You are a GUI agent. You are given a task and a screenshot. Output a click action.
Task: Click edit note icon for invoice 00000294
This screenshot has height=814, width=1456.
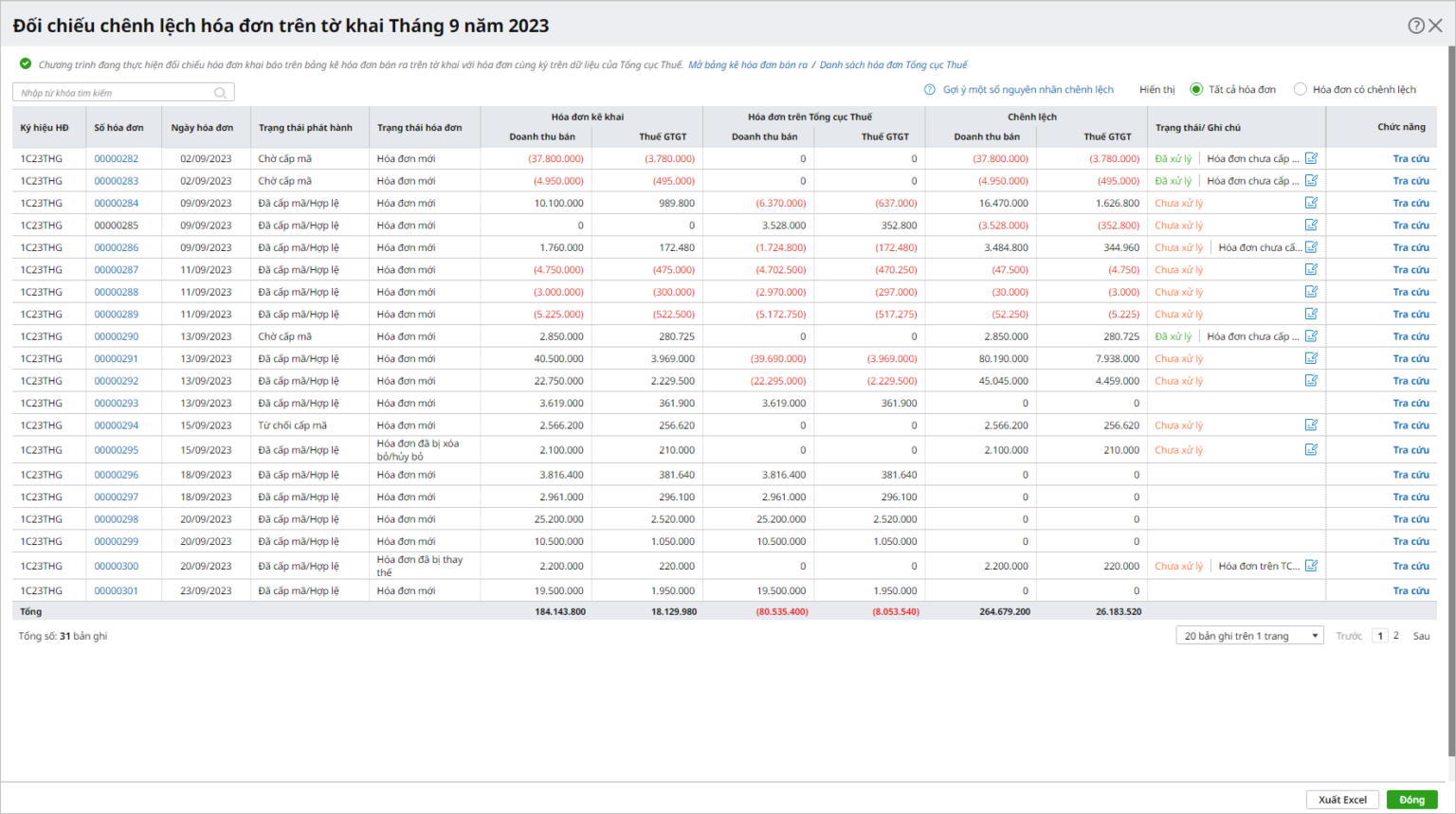tap(1311, 425)
